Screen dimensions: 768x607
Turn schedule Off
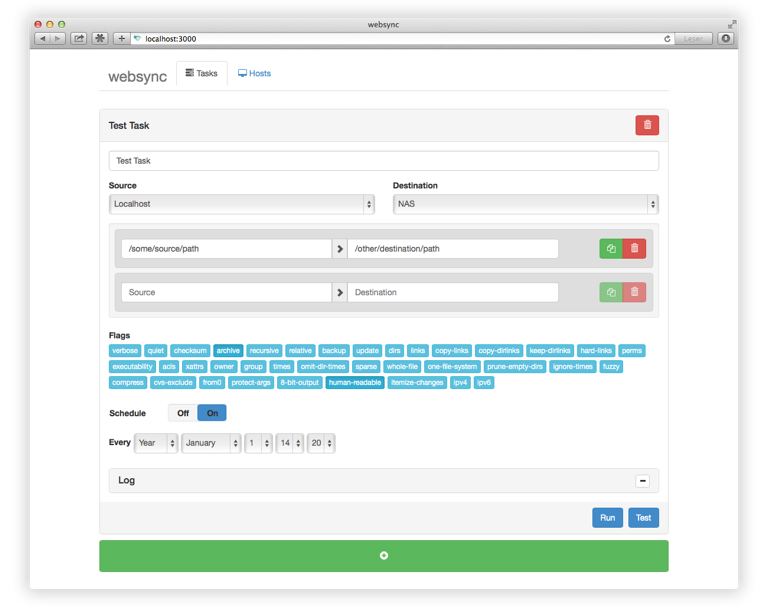click(x=183, y=413)
